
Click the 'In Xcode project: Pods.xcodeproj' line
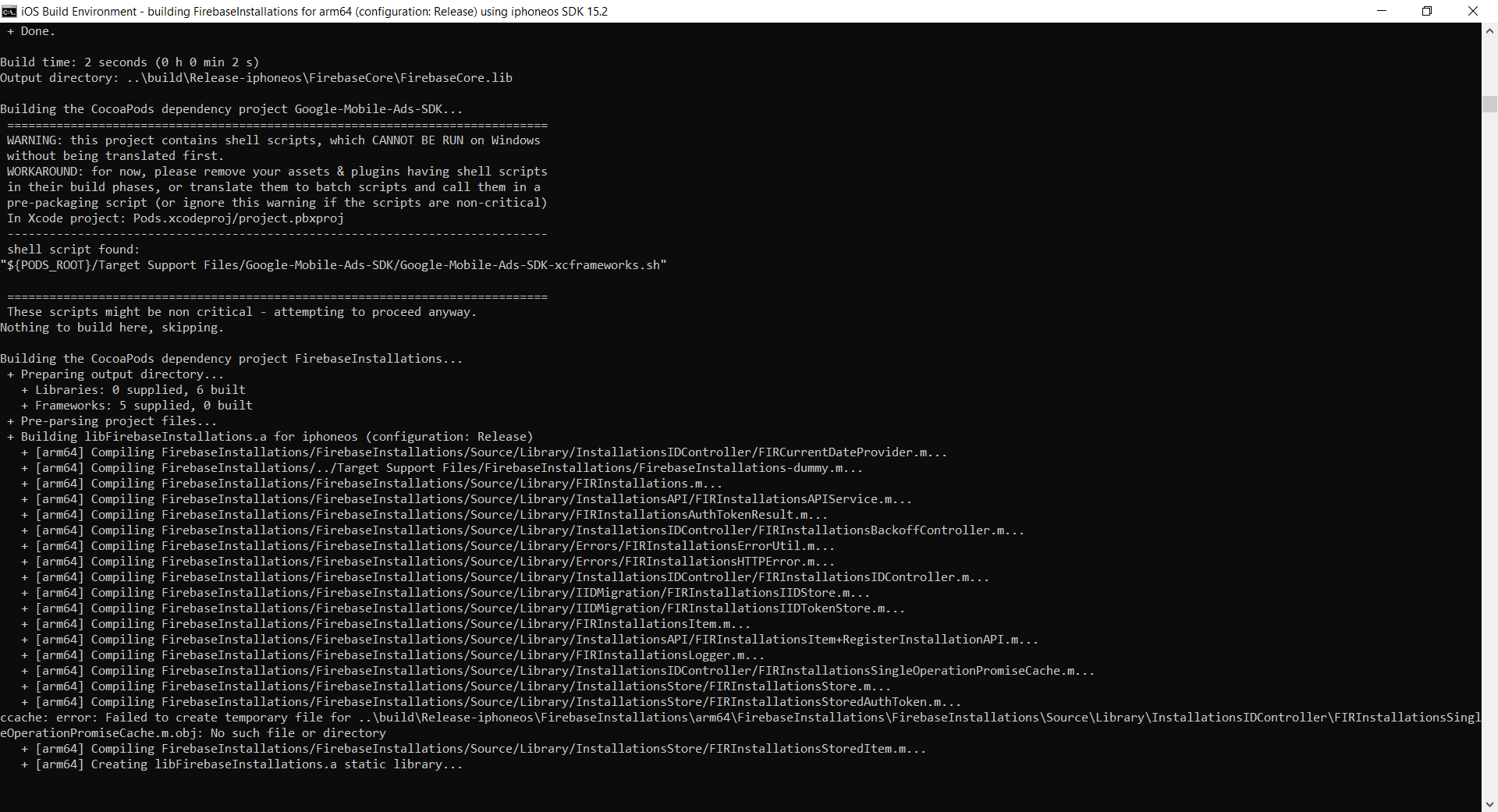(x=176, y=218)
